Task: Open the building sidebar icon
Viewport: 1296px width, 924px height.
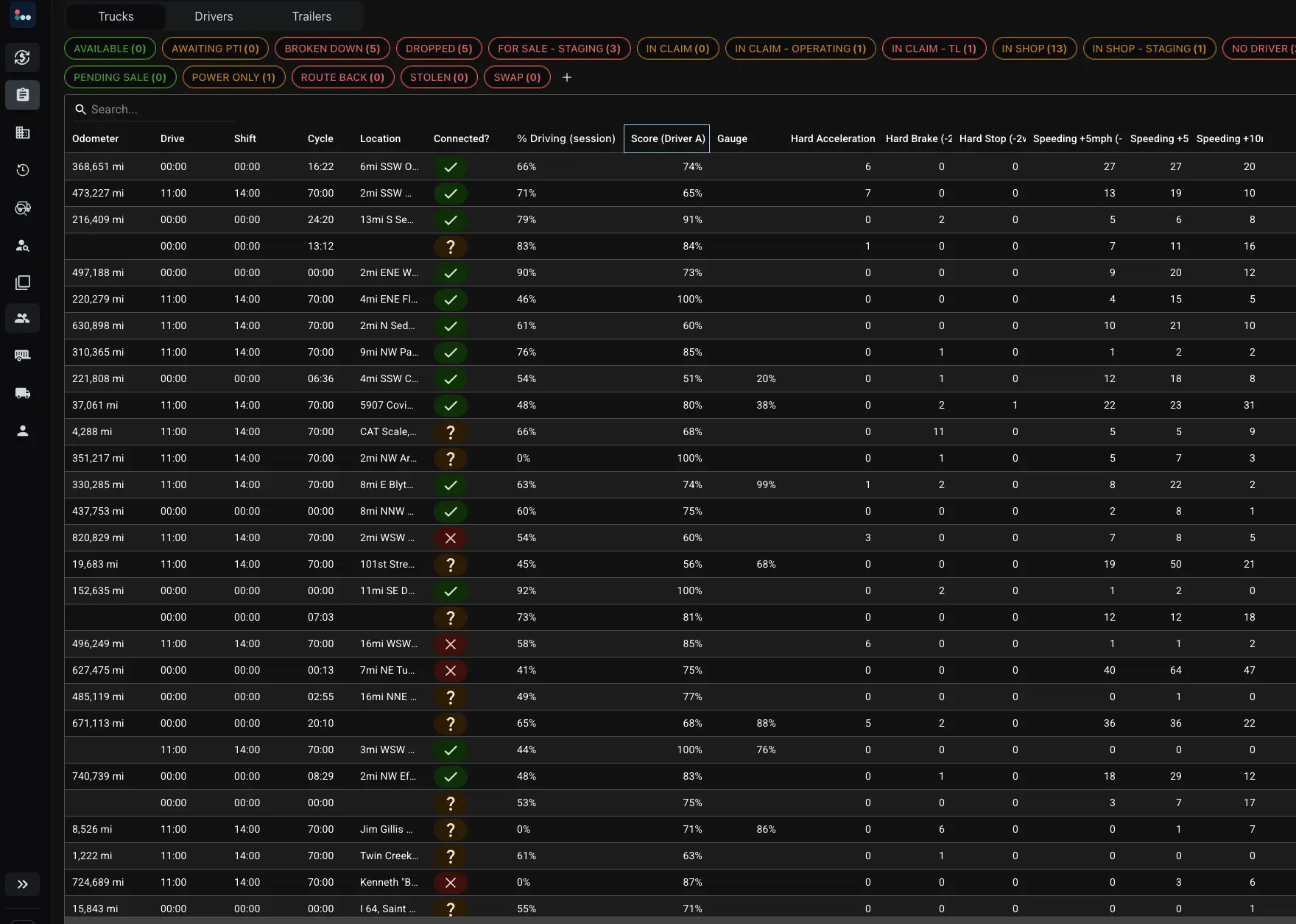Action: [x=23, y=133]
